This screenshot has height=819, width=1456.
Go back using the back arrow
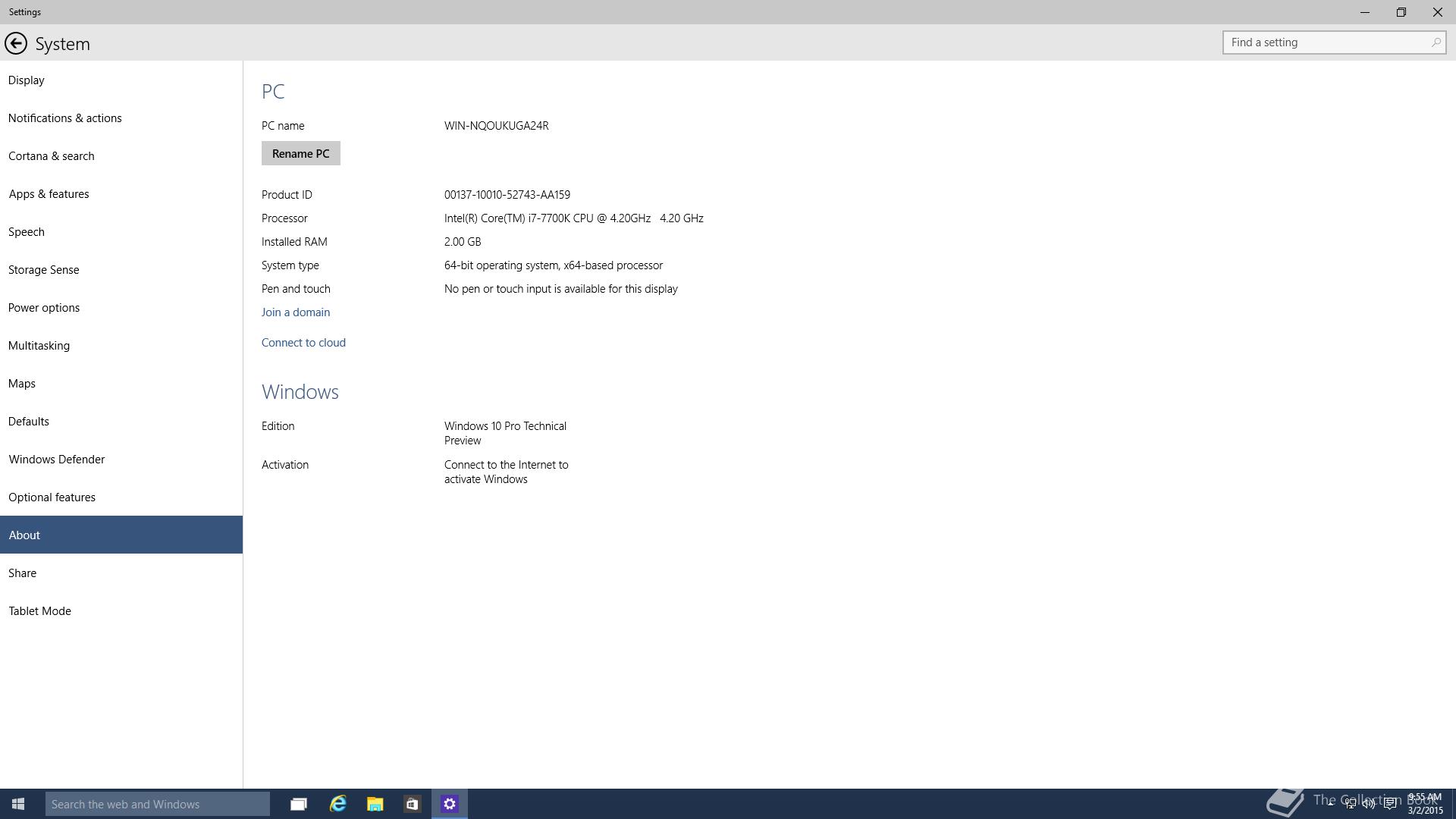click(x=16, y=43)
